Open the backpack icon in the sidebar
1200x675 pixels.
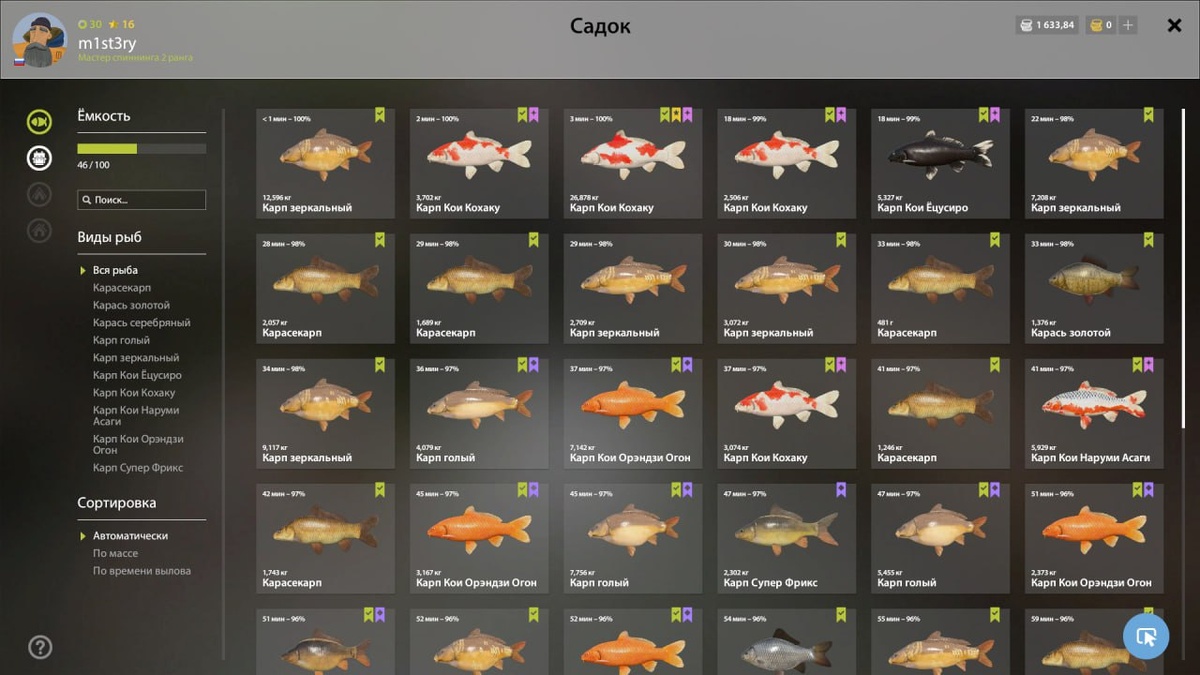coord(39,157)
